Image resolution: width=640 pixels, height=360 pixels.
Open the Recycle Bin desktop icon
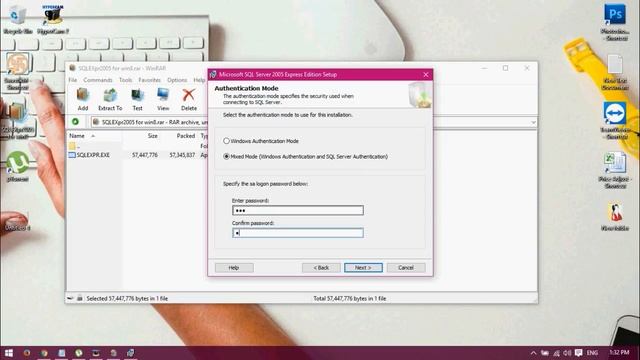pos(18,19)
